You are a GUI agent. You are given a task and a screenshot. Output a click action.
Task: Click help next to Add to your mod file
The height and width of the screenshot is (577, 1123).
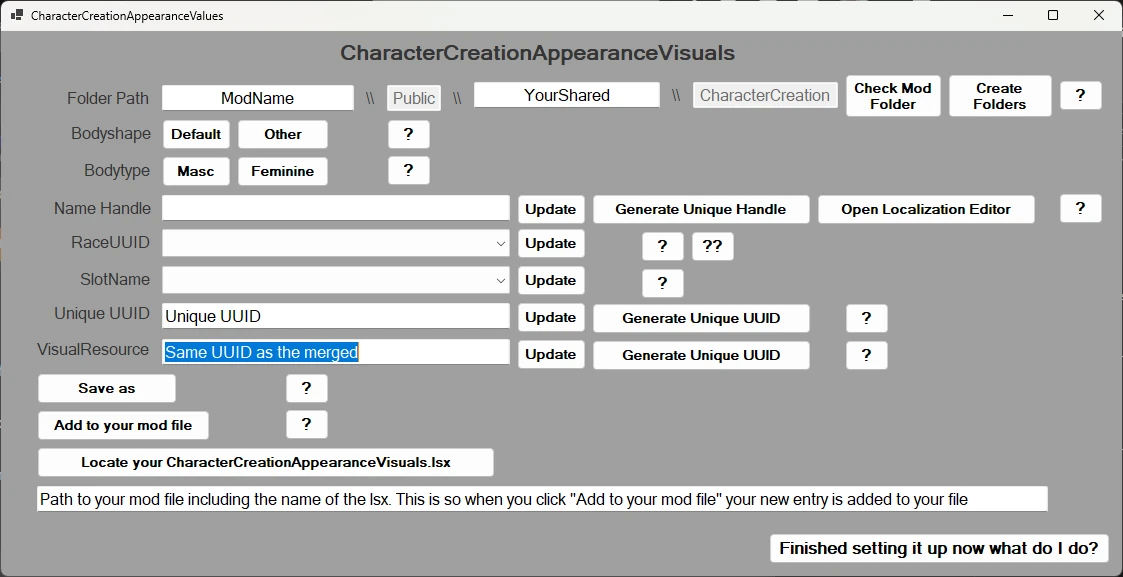click(x=306, y=425)
